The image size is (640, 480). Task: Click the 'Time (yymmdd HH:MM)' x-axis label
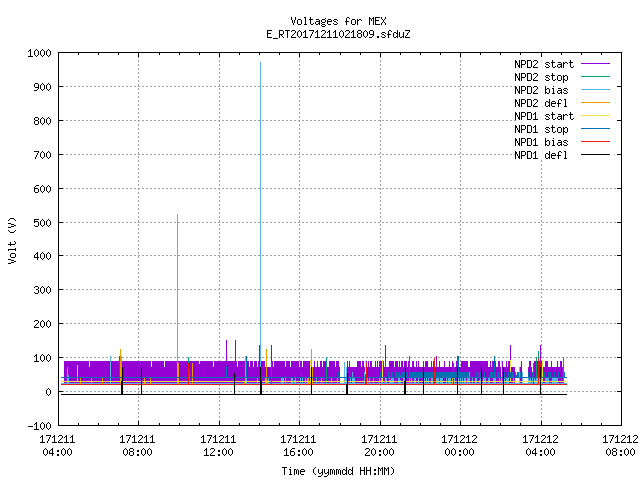point(338,471)
